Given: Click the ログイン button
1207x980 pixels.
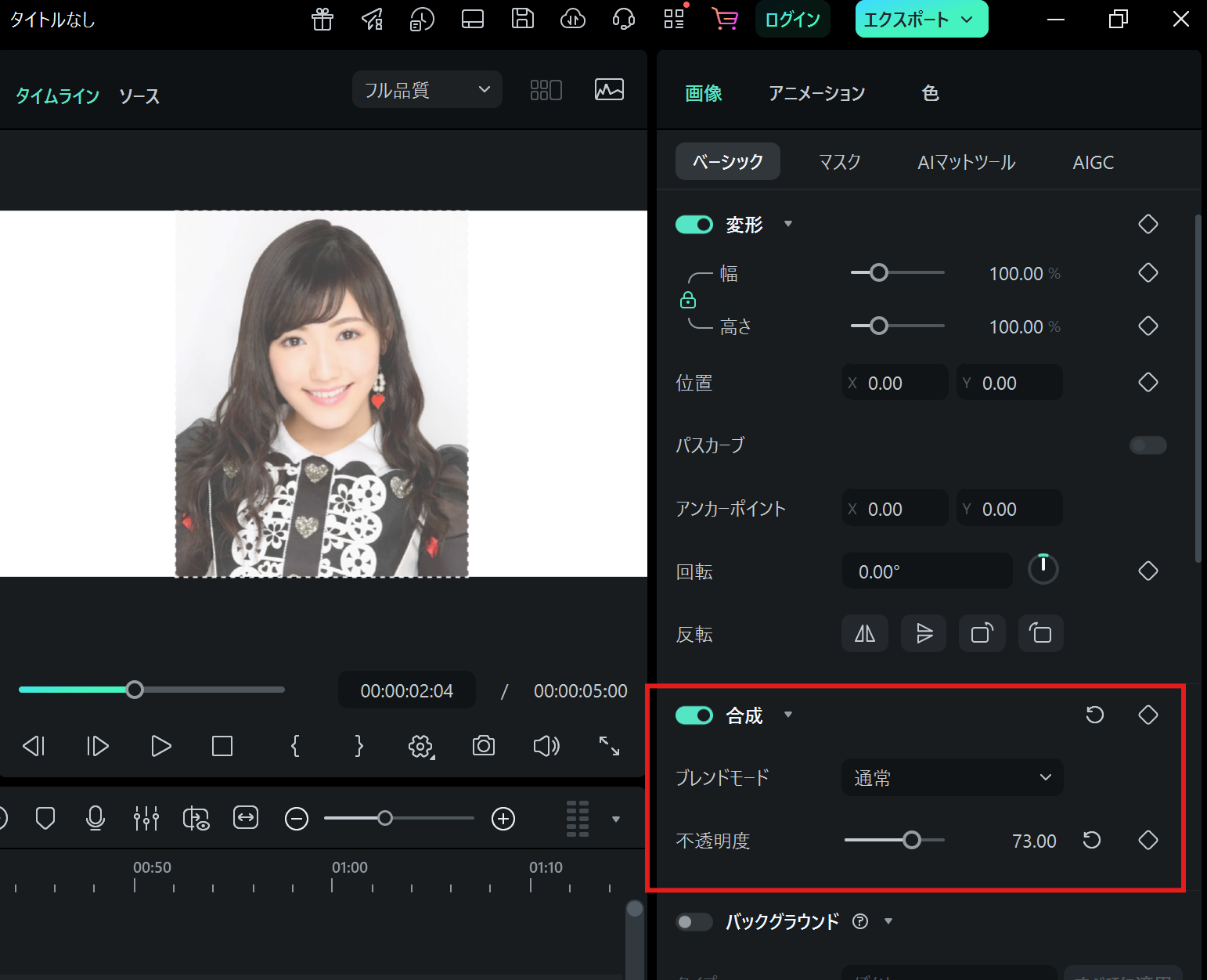Looking at the screenshot, I should pyautogui.click(x=792, y=20).
